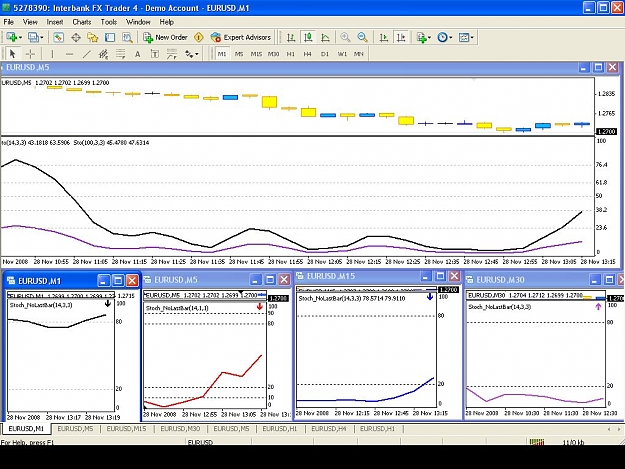Viewport: 625px width, 469px height.
Task: Switch to M15 timeframe button
Action: 256,54
